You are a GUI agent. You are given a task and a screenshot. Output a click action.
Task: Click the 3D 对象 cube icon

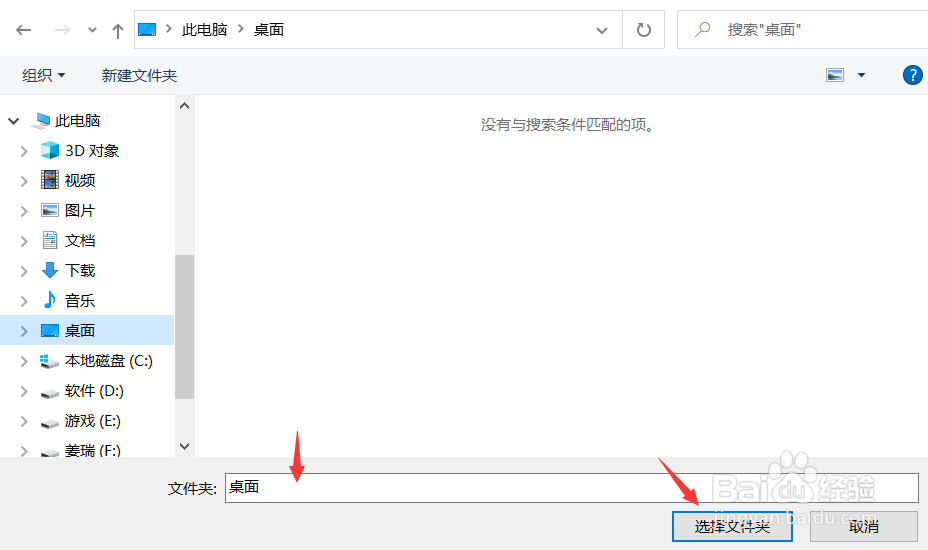tap(50, 150)
